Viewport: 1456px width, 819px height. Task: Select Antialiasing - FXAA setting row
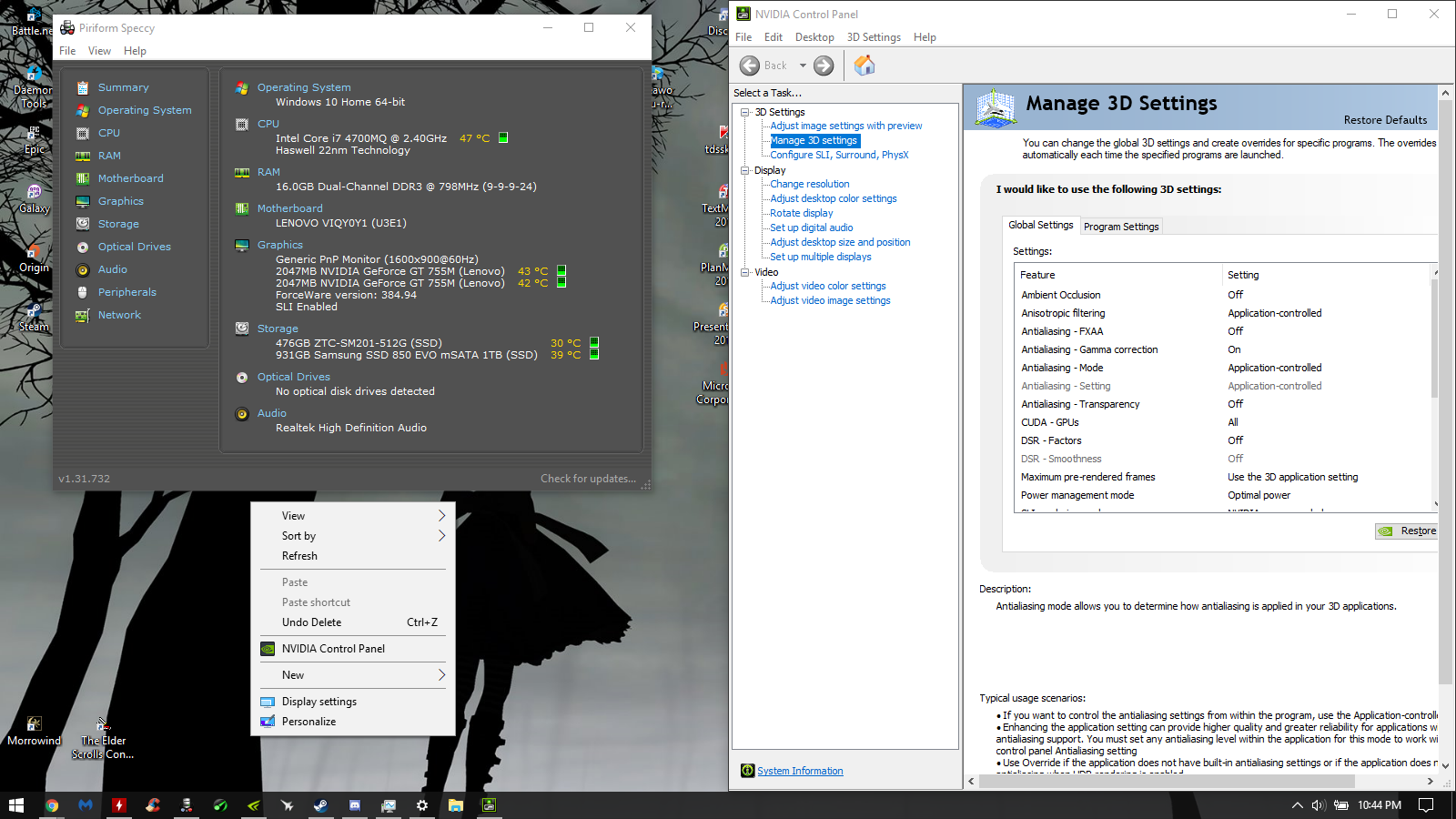[x=1222, y=331]
